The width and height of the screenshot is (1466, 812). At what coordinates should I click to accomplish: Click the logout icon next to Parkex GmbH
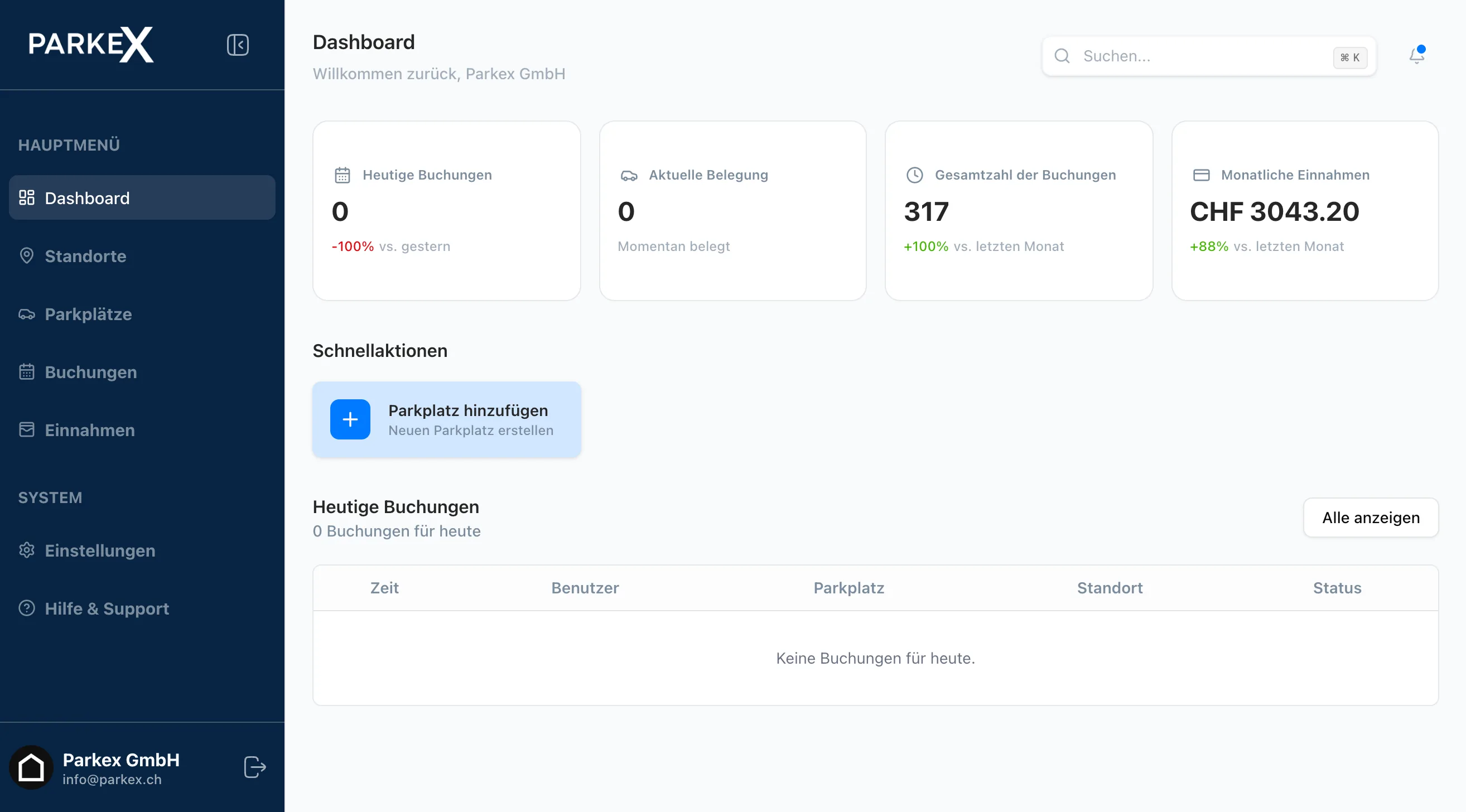pyautogui.click(x=254, y=766)
